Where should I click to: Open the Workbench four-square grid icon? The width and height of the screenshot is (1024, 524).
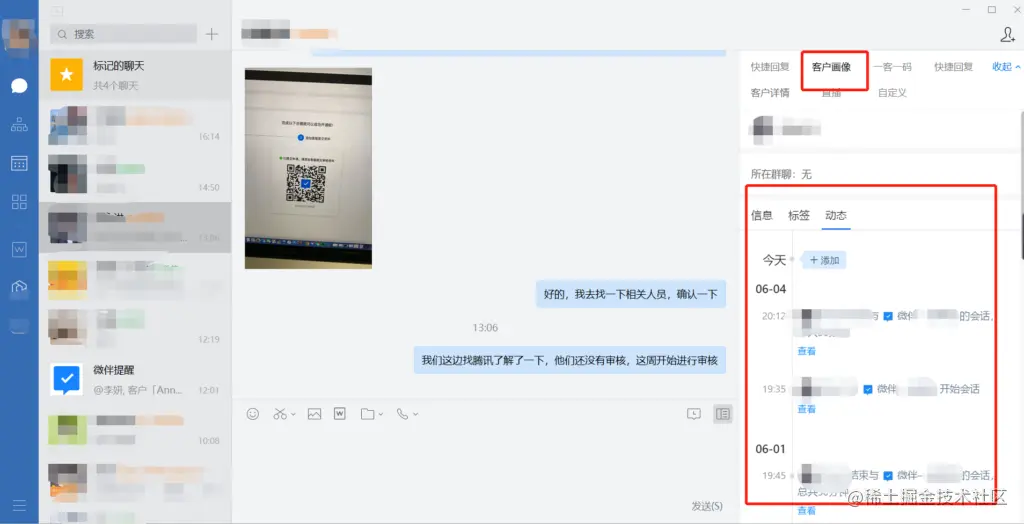pos(19,201)
